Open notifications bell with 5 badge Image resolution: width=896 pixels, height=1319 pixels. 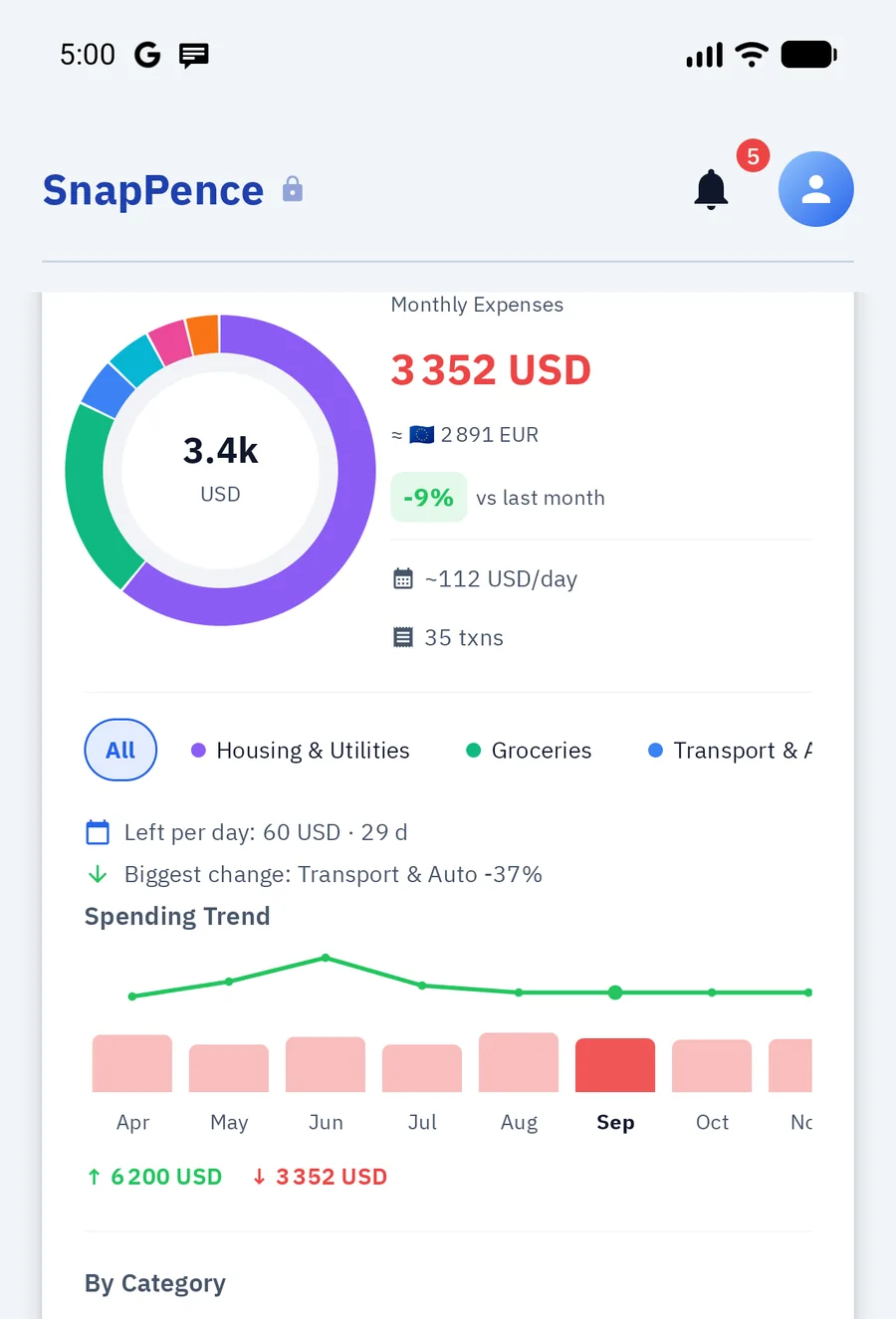712,188
